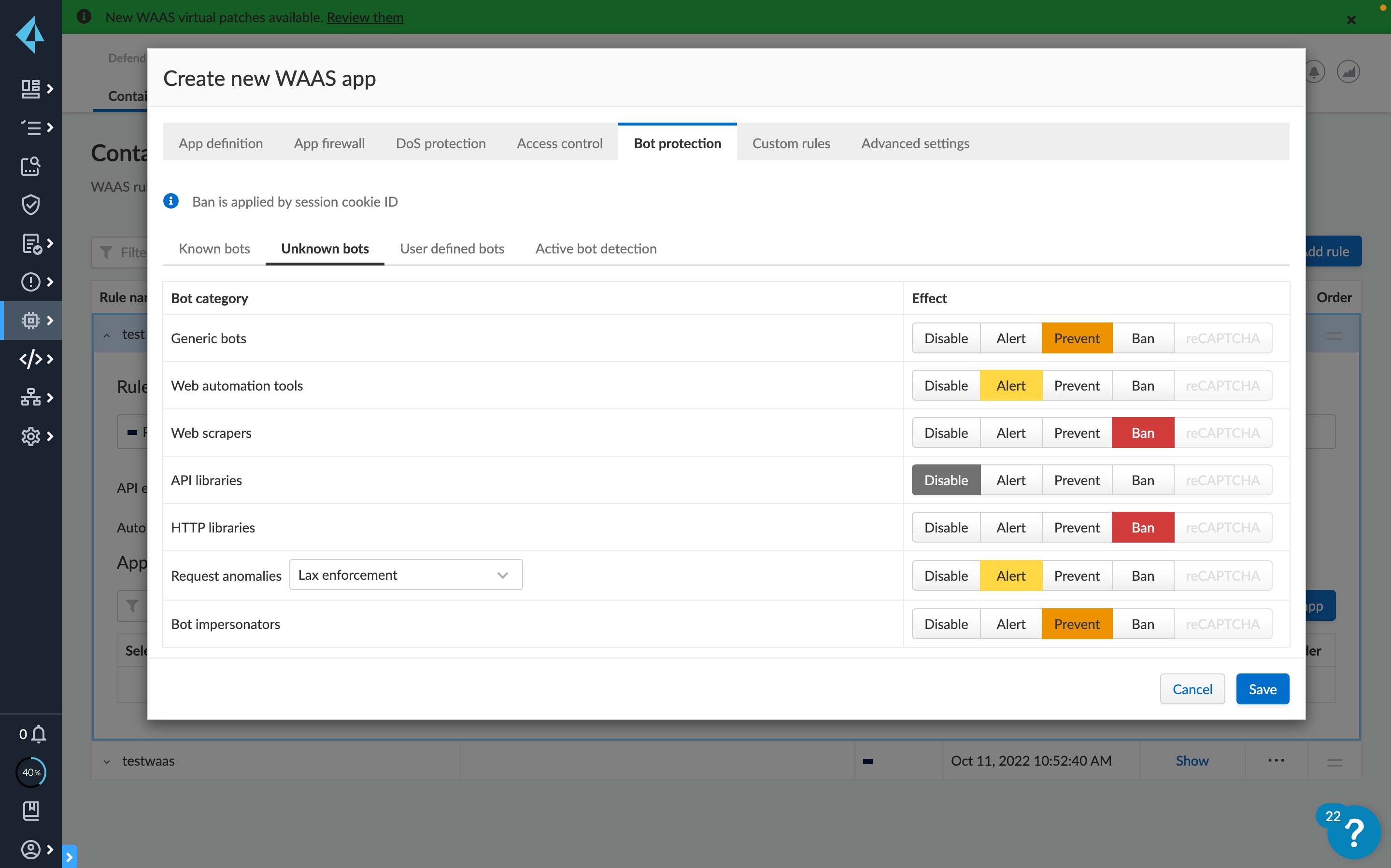Enable Prevent for Web automation tools
The image size is (1391, 868).
tap(1076, 385)
